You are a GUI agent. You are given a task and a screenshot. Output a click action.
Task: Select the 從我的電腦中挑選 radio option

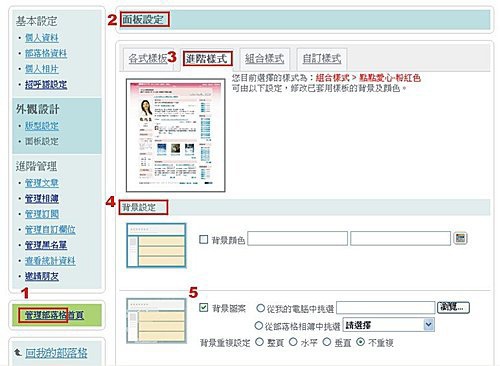[x=260, y=308]
